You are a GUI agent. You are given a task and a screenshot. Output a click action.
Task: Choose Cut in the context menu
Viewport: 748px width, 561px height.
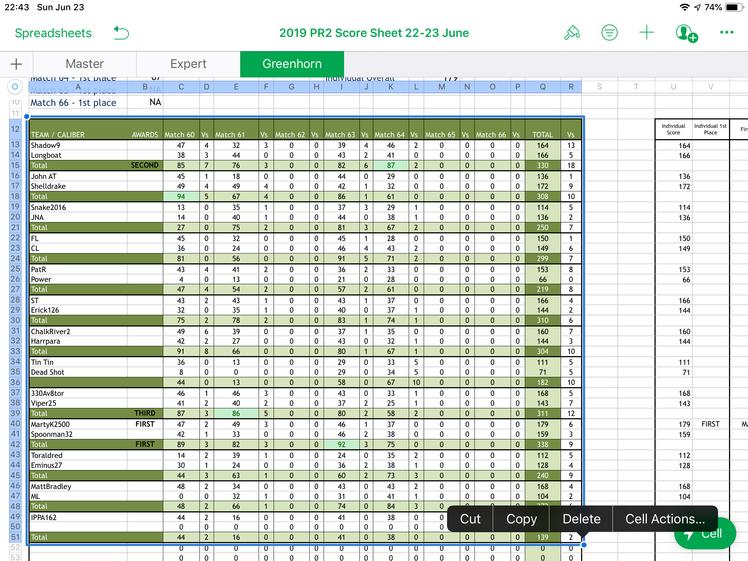pos(470,519)
